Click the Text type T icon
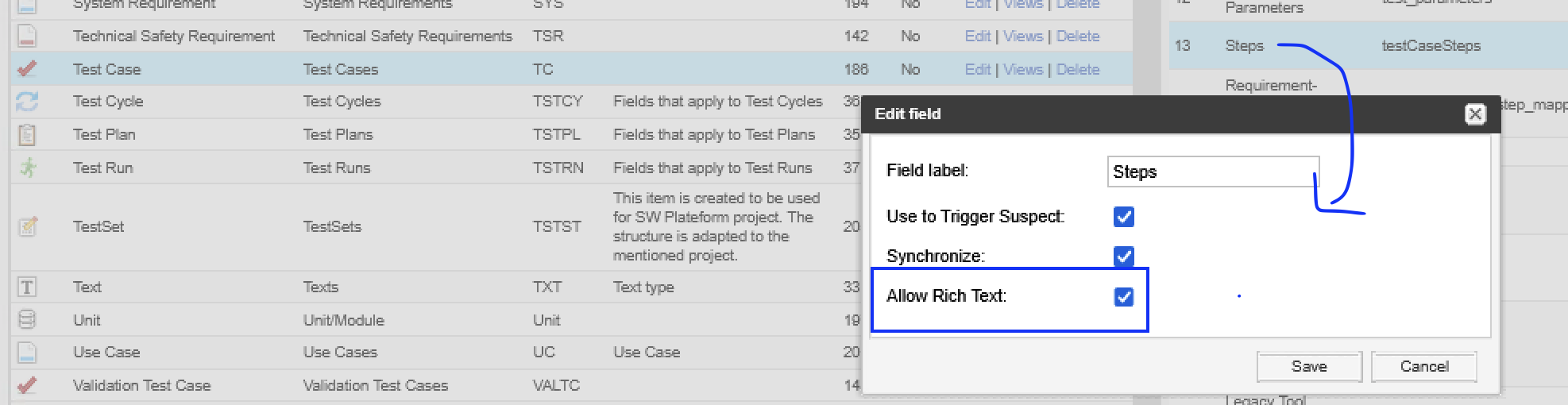This screenshot has height=405, width=1568. tap(27, 287)
